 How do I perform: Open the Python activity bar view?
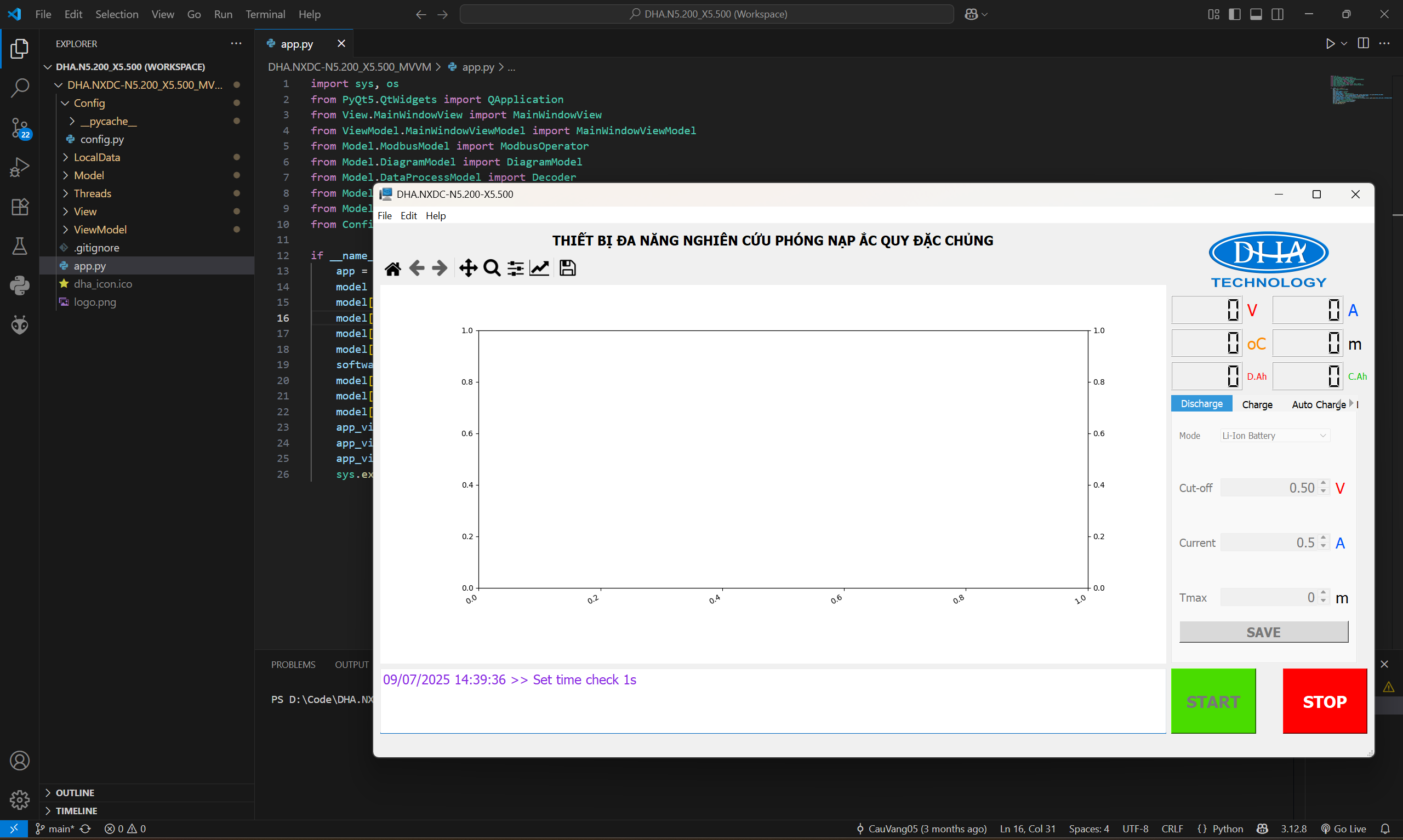(20, 285)
